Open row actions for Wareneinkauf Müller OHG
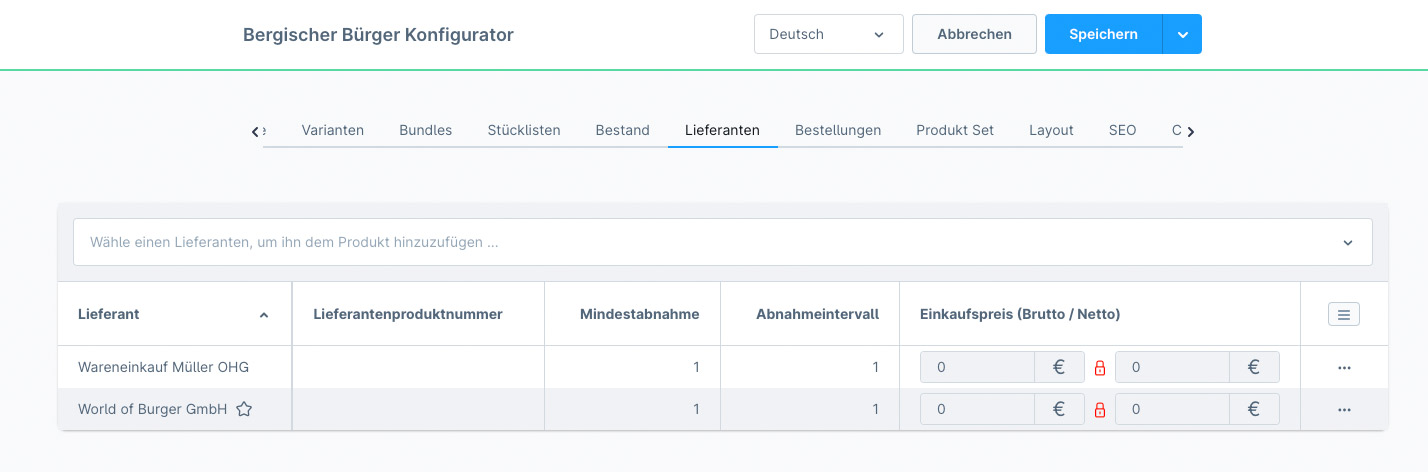 [x=1343, y=368]
